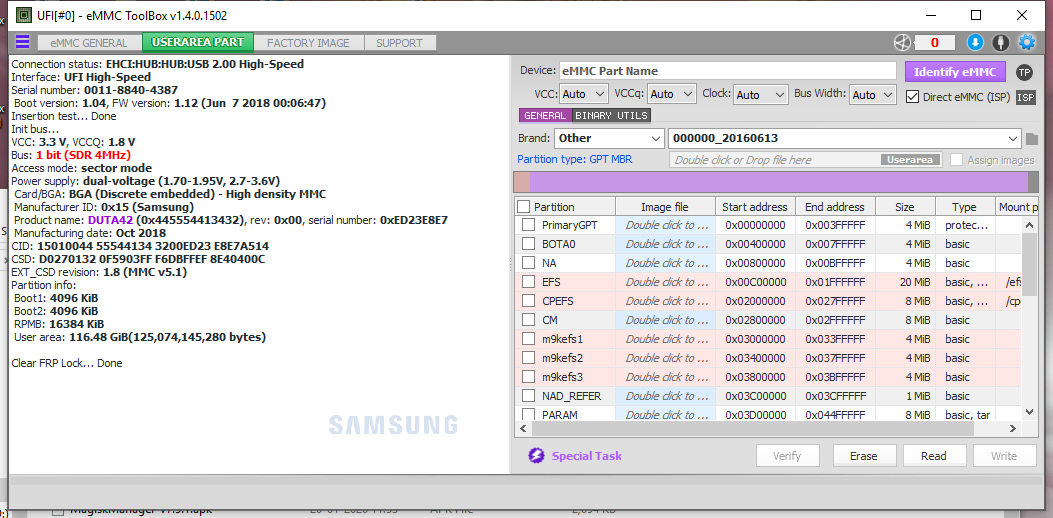Open the Bus Width dropdown
This screenshot has height=518, width=1053.
click(873, 95)
